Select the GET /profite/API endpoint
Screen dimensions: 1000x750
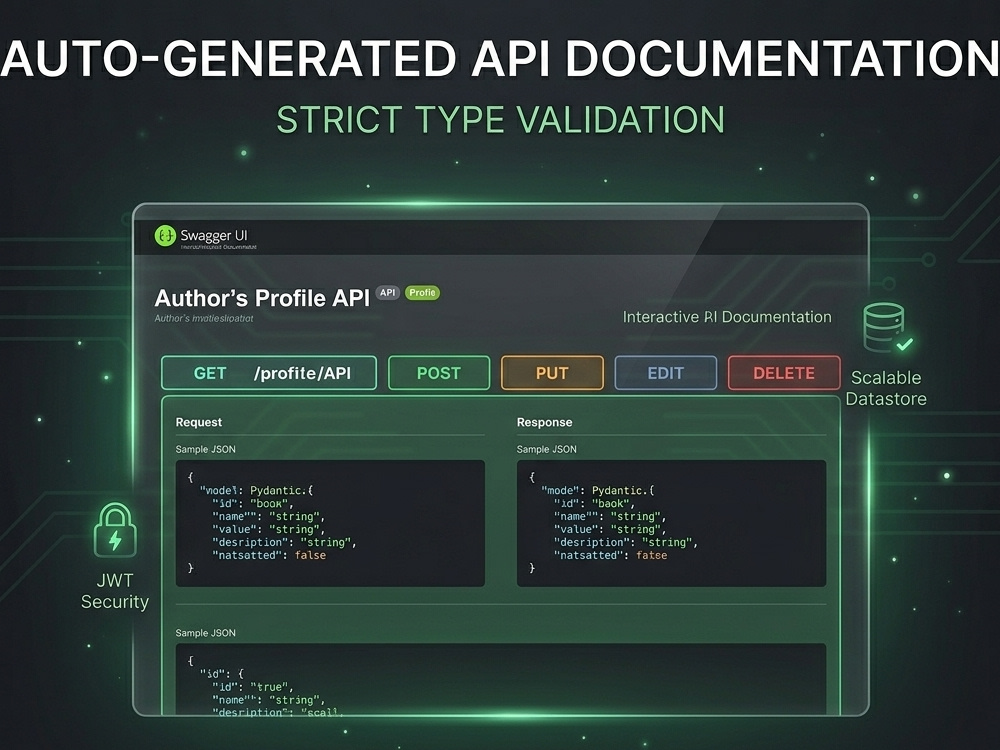coord(268,373)
